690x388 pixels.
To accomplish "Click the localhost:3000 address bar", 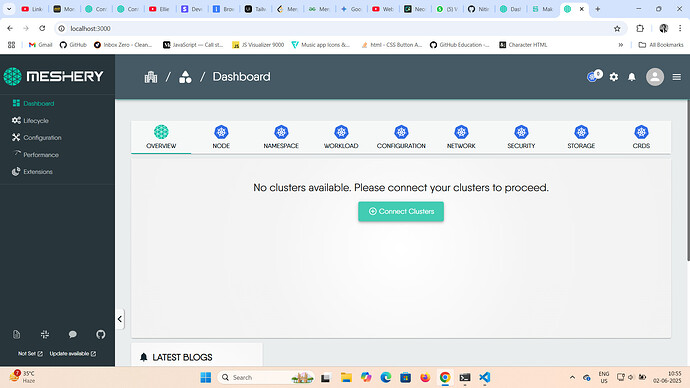I will point(334,29).
